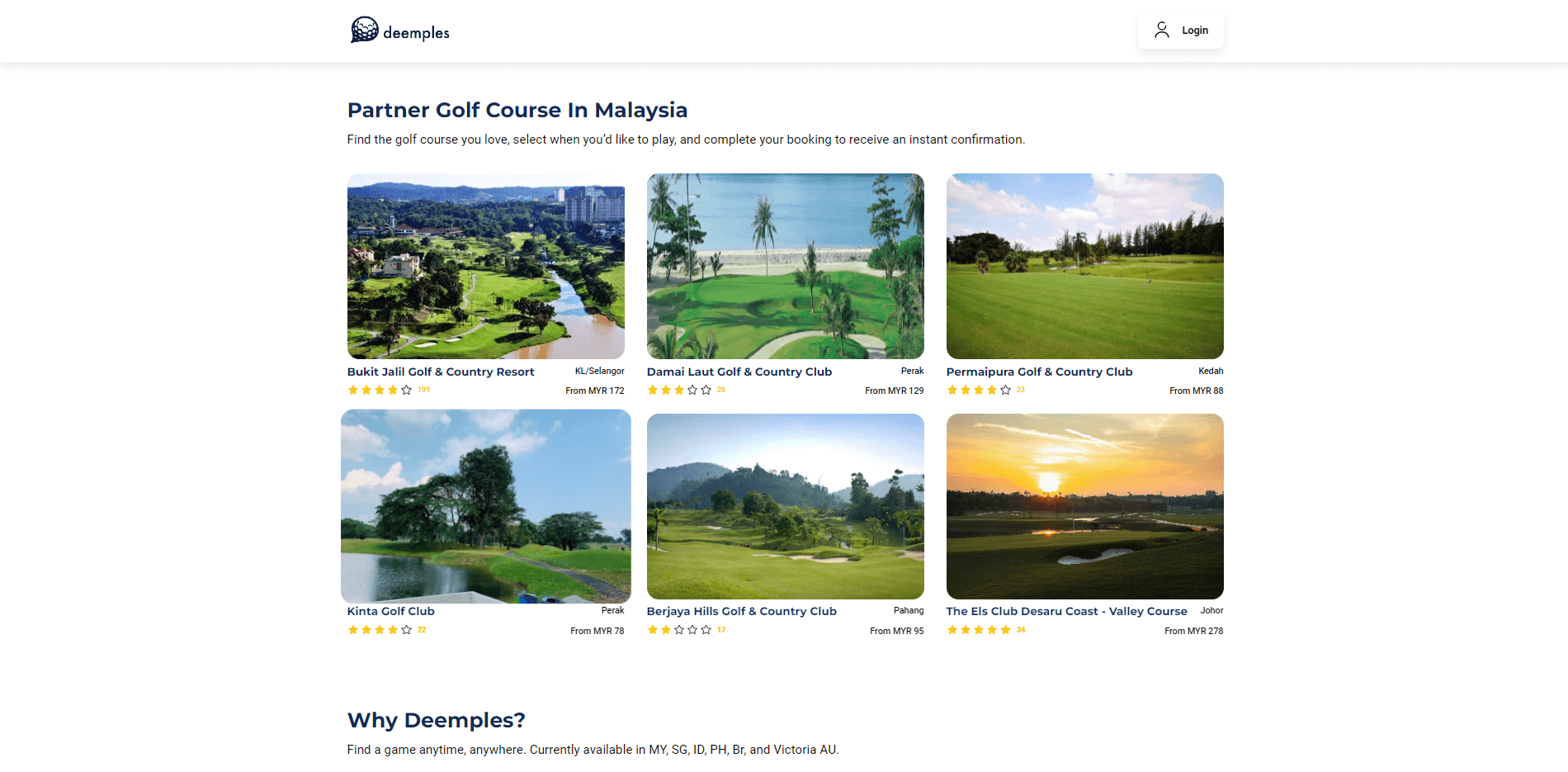This screenshot has height=772, width=1568.
Task: Click the 199 review count for Bukit Jalil
Action: coord(424,390)
